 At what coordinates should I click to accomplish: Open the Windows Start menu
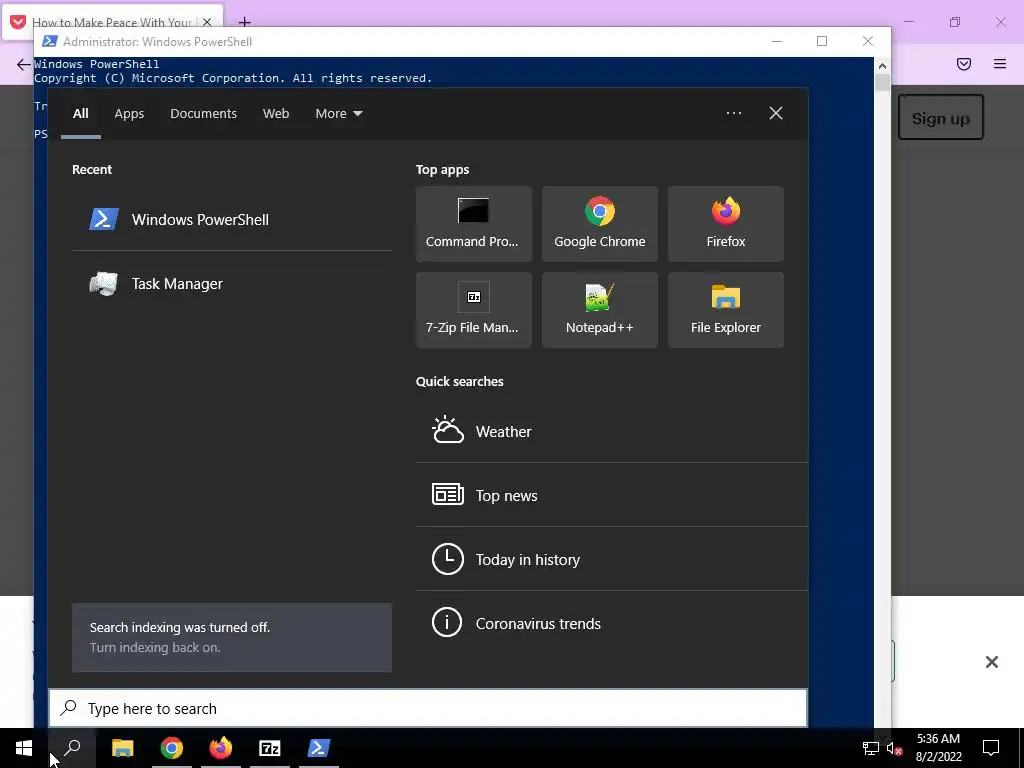tap(24, 748)
